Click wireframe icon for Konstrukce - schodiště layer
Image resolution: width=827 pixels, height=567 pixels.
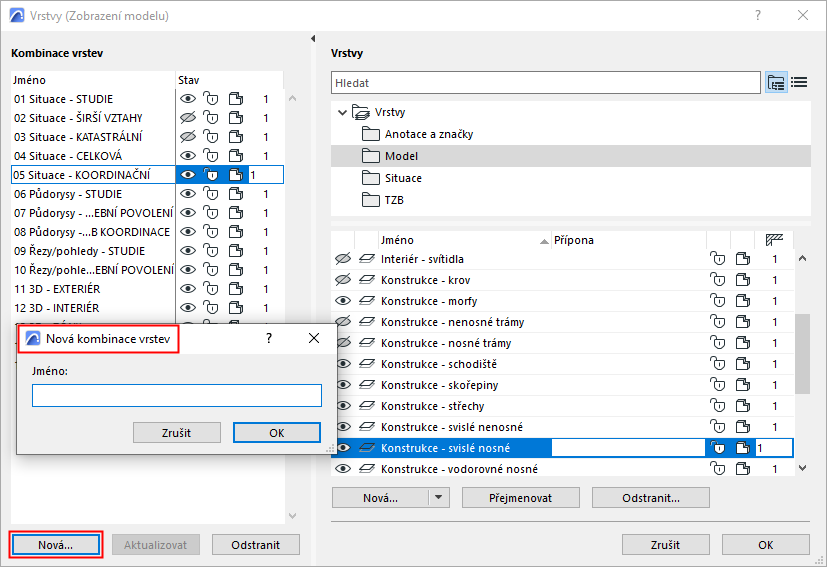click(x=740, y=364)
